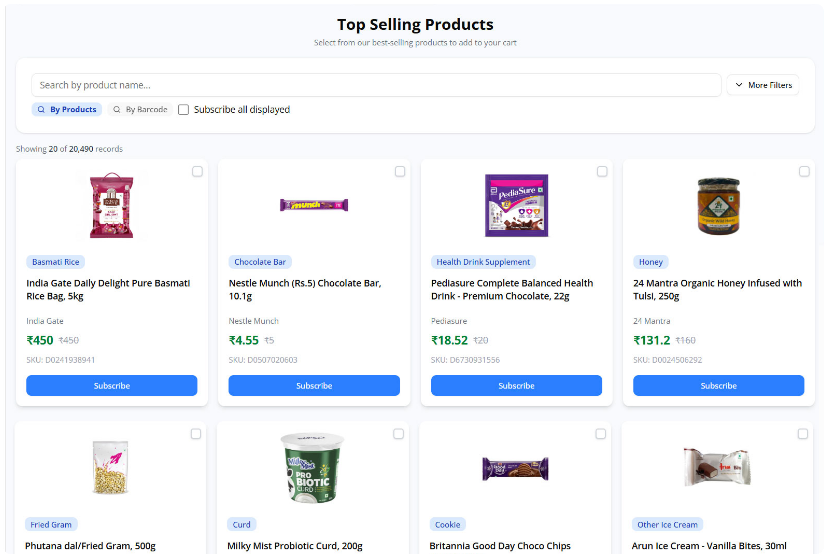The image size is (828, 560).
Task: Subscribe to 24 Mantra Organic Honey
Action: click(718, 386)
